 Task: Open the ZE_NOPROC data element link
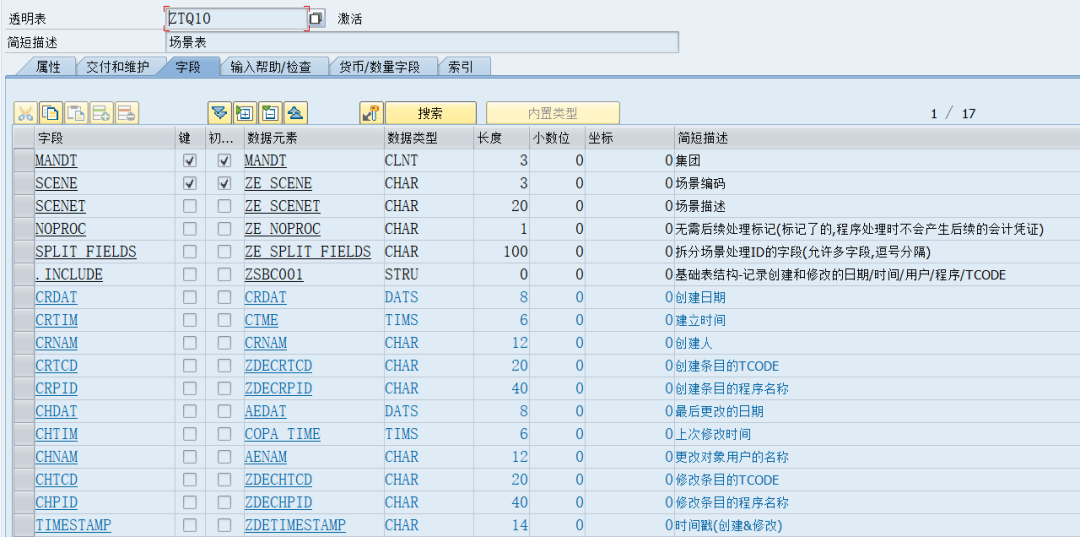coord(282,229)
